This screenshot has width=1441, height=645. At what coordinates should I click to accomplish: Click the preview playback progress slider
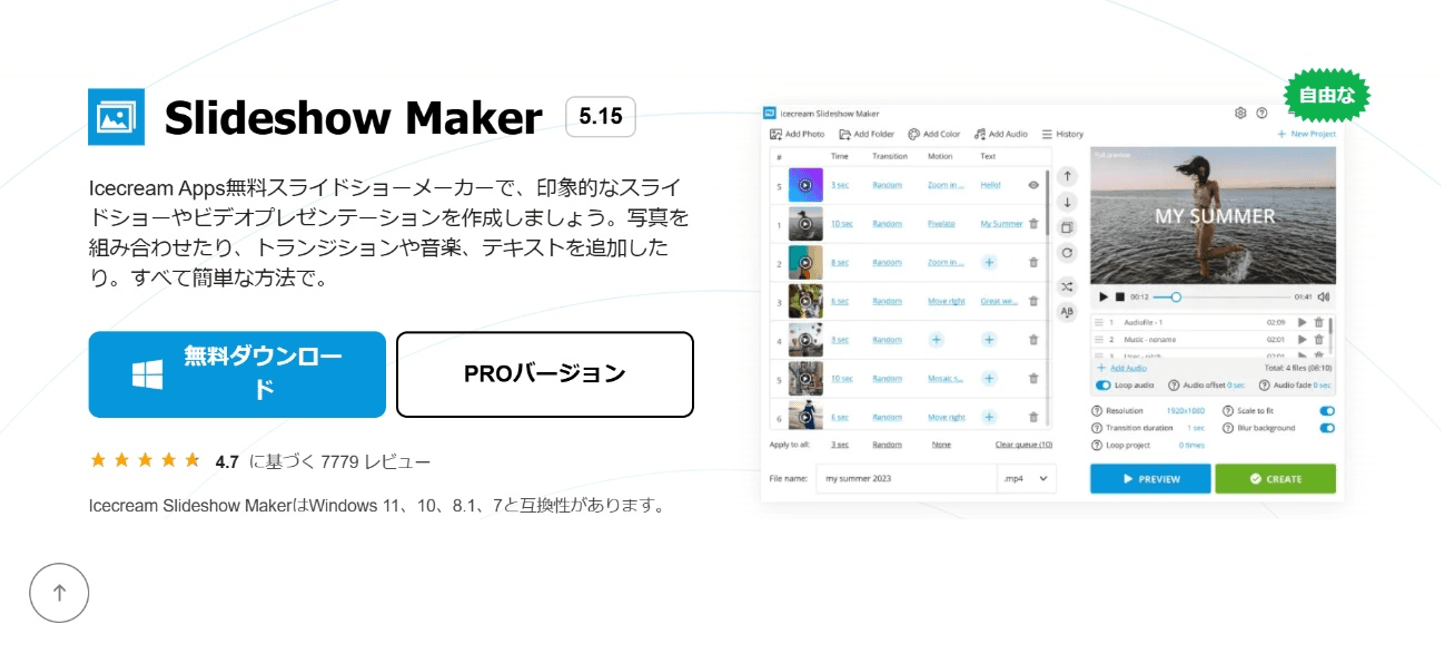(1220, 297)
